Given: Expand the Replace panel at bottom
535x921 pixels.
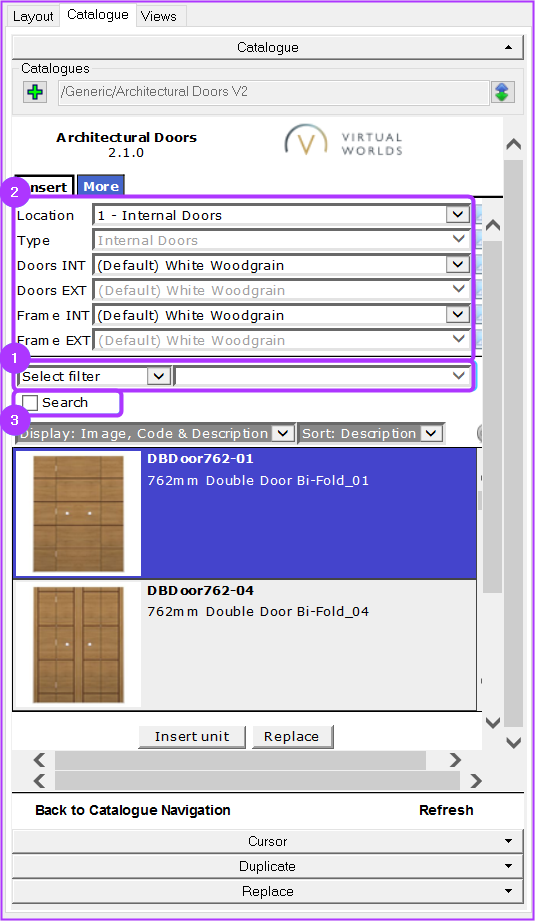Looking at the screenshot, I should coord(268,891).
